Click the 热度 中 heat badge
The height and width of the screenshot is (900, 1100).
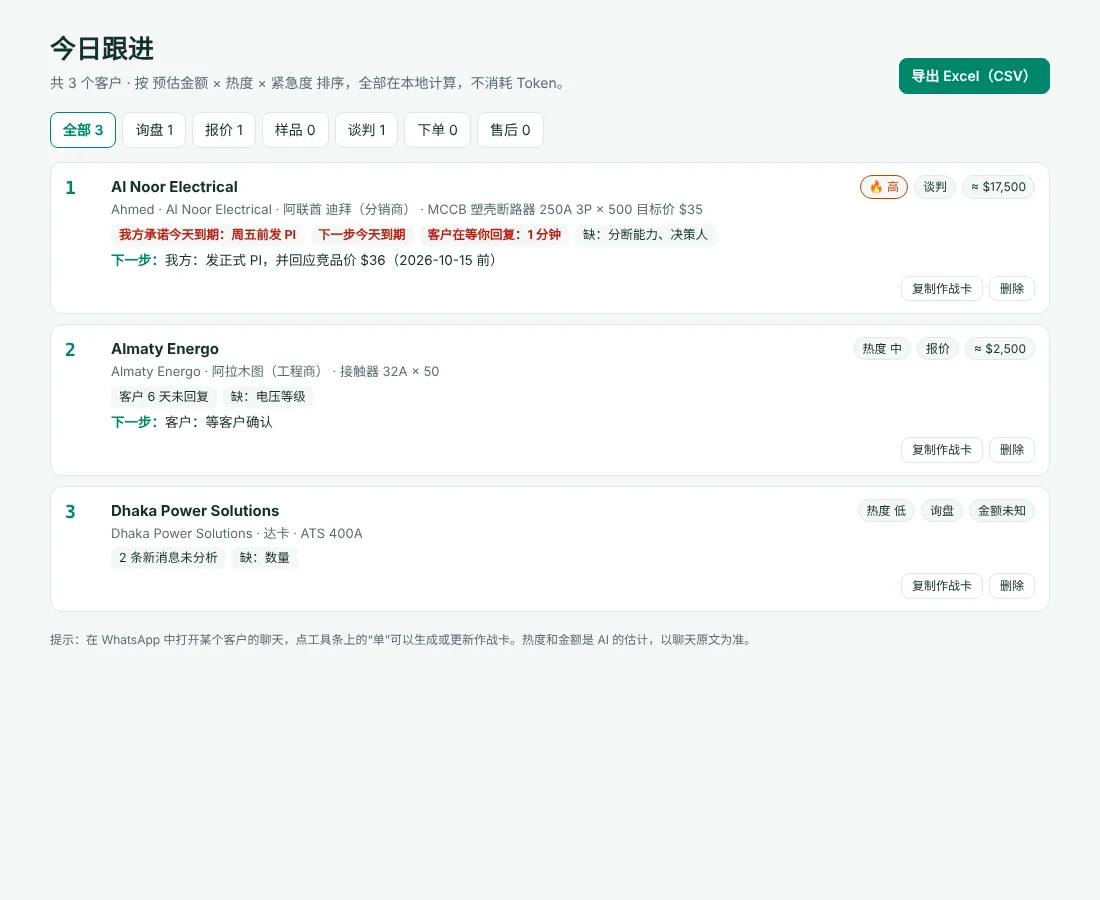point(882,349)
